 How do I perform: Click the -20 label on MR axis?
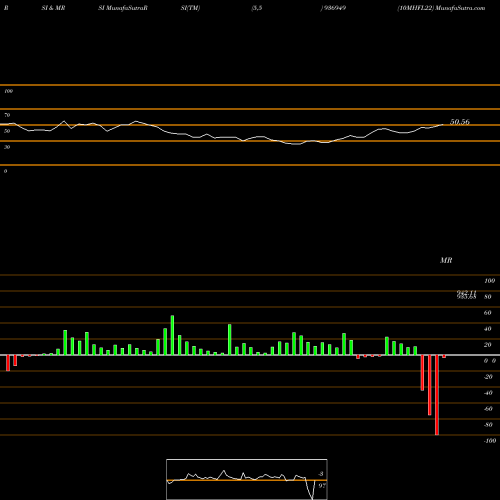[x=488, y=377]
